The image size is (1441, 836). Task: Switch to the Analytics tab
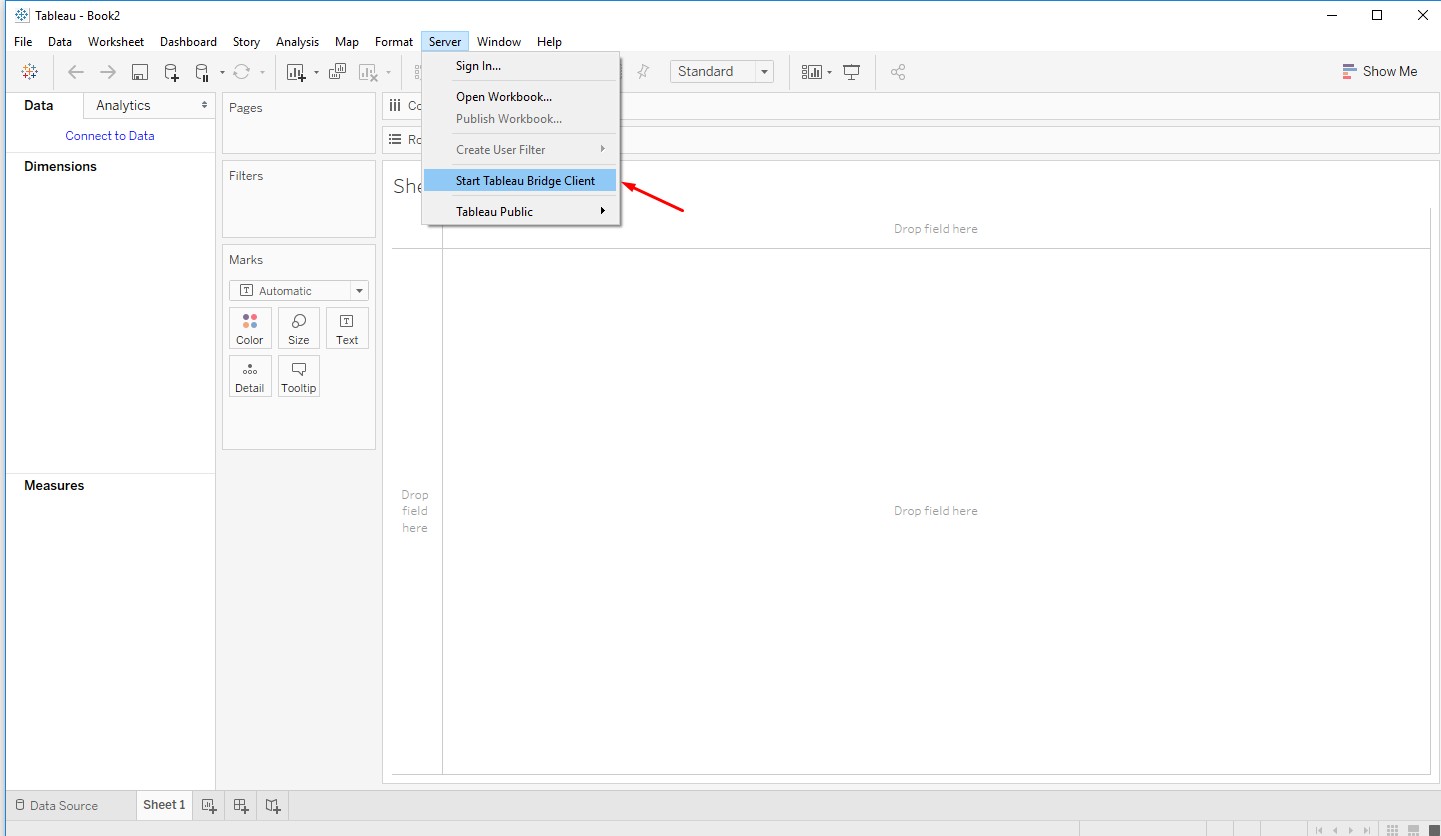pyautogui.click(x=123, y=105)
